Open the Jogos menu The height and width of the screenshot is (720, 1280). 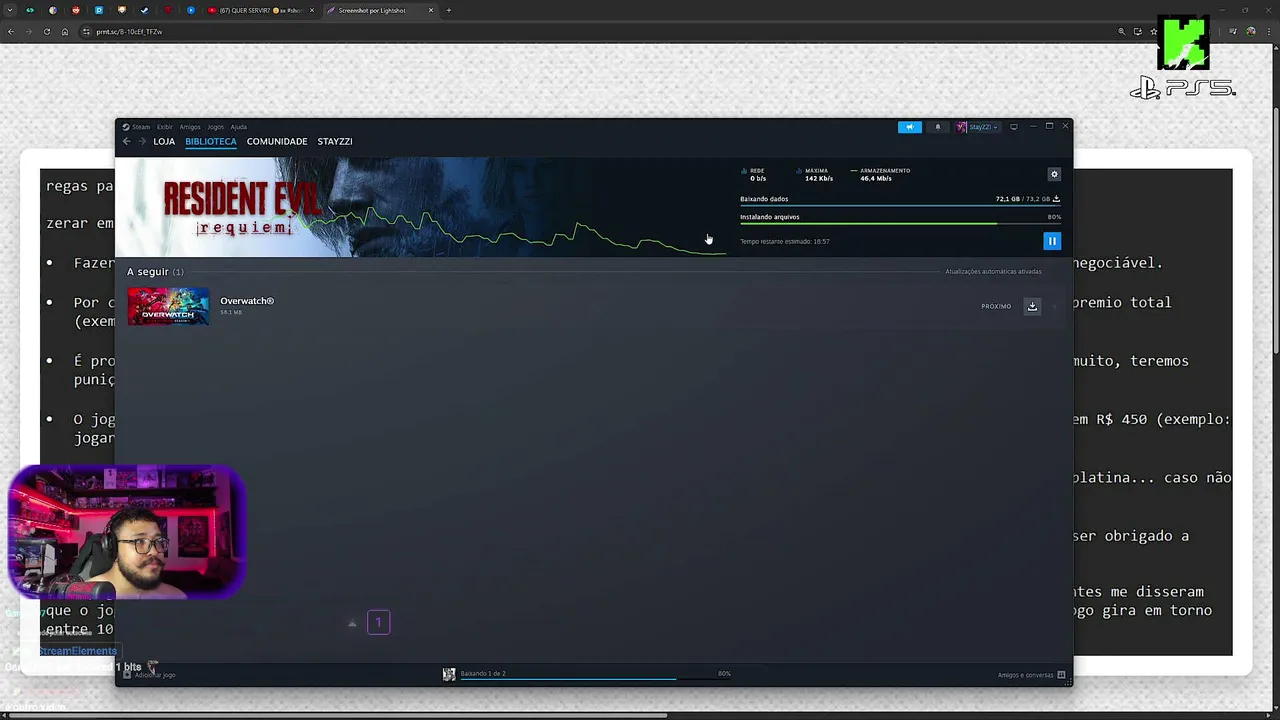[x=215, y=127]
